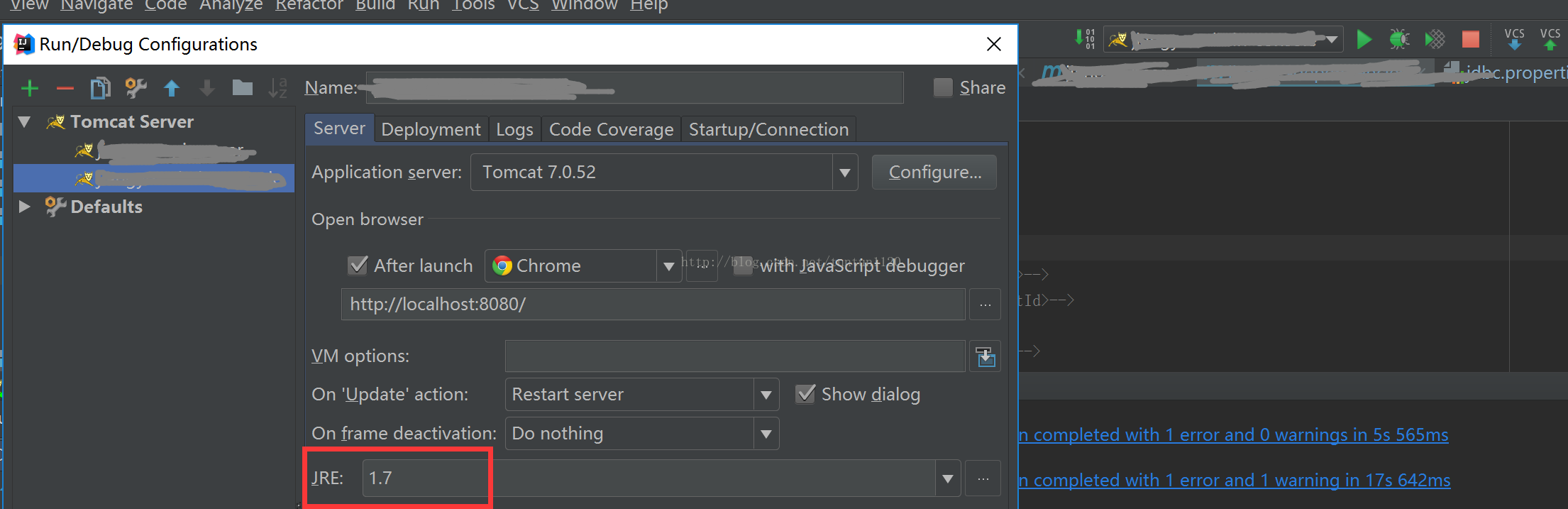Click the localhost:8080 URL field

(x=653, y=305)
